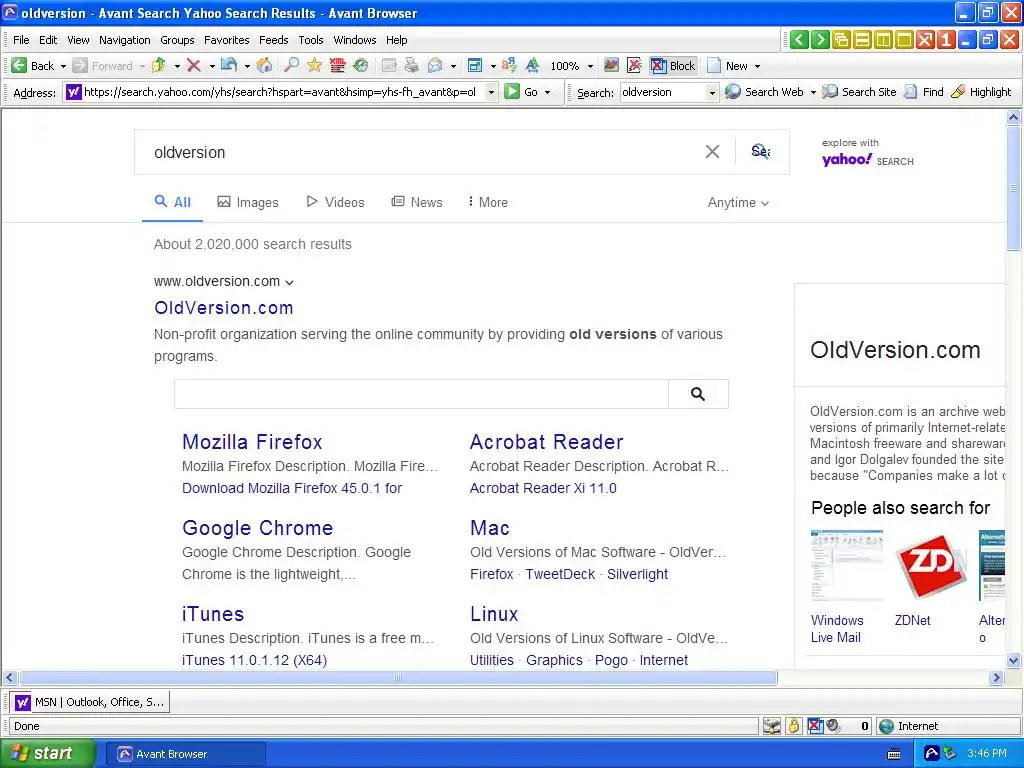Image resolution: width=1024 pixels, height=768 pixels.
Task: Toggle the Flash/ad filter icon
Action: pyautogui.click(x=634, y=65)
